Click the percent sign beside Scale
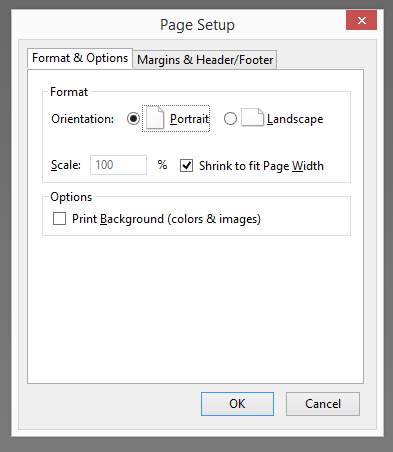The height and width of the screenshot is (452, 393). click(x=162, y=165)
